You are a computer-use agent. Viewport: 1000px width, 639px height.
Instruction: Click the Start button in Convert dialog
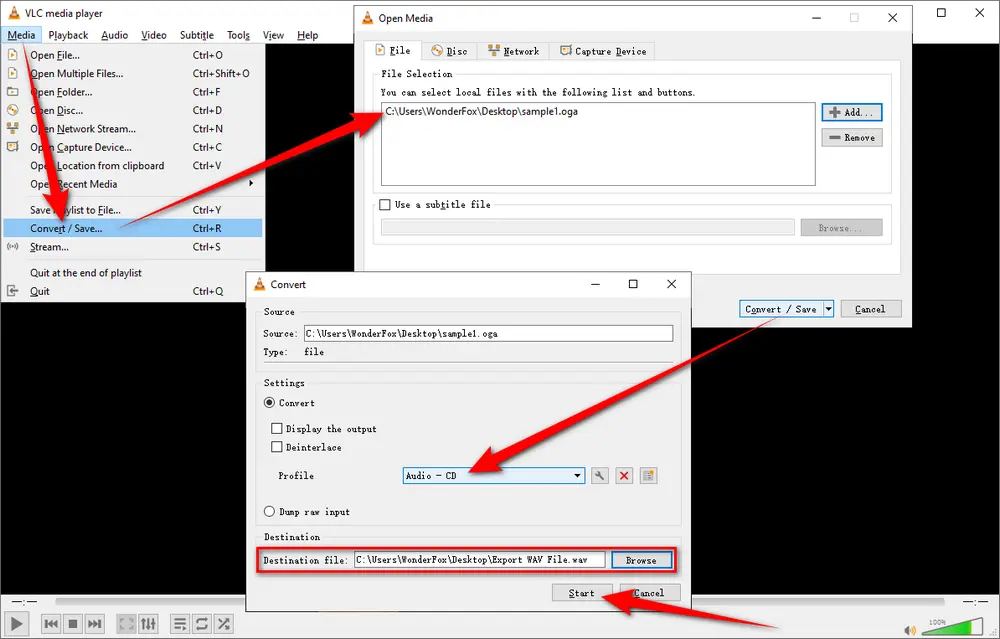582,593
